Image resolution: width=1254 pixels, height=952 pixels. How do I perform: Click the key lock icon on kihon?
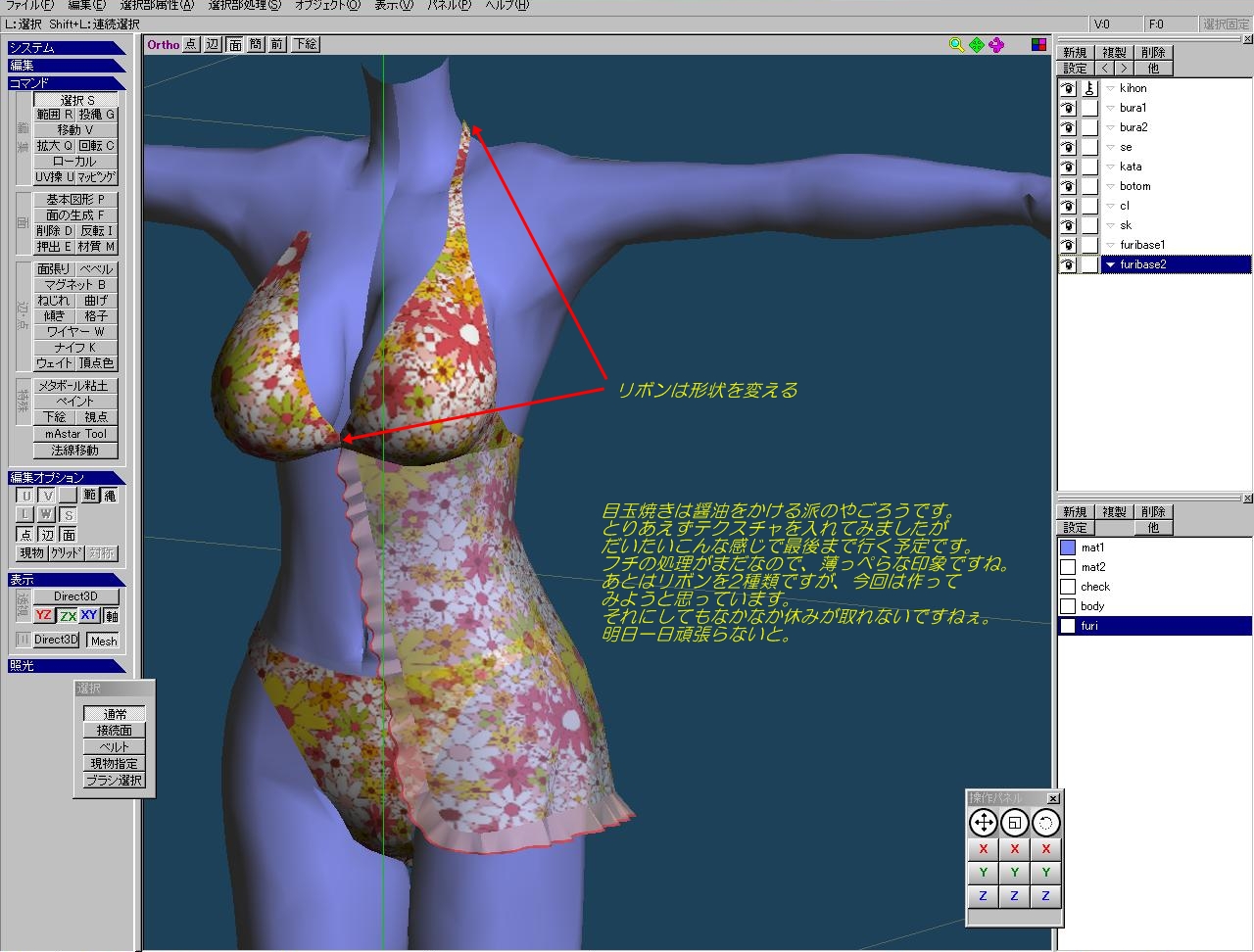(1089, 88)
